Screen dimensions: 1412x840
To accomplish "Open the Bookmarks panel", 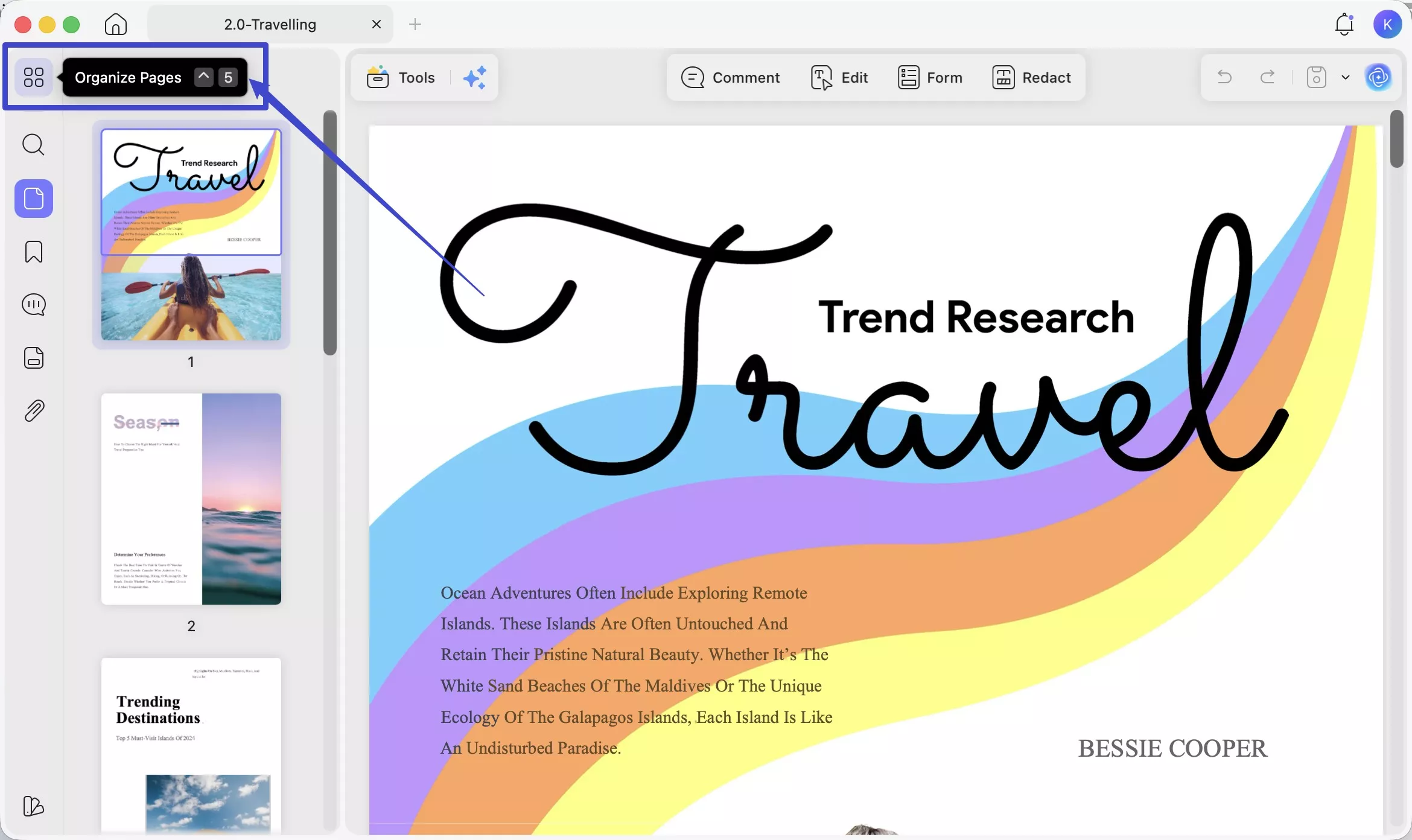I will point(34,252).
